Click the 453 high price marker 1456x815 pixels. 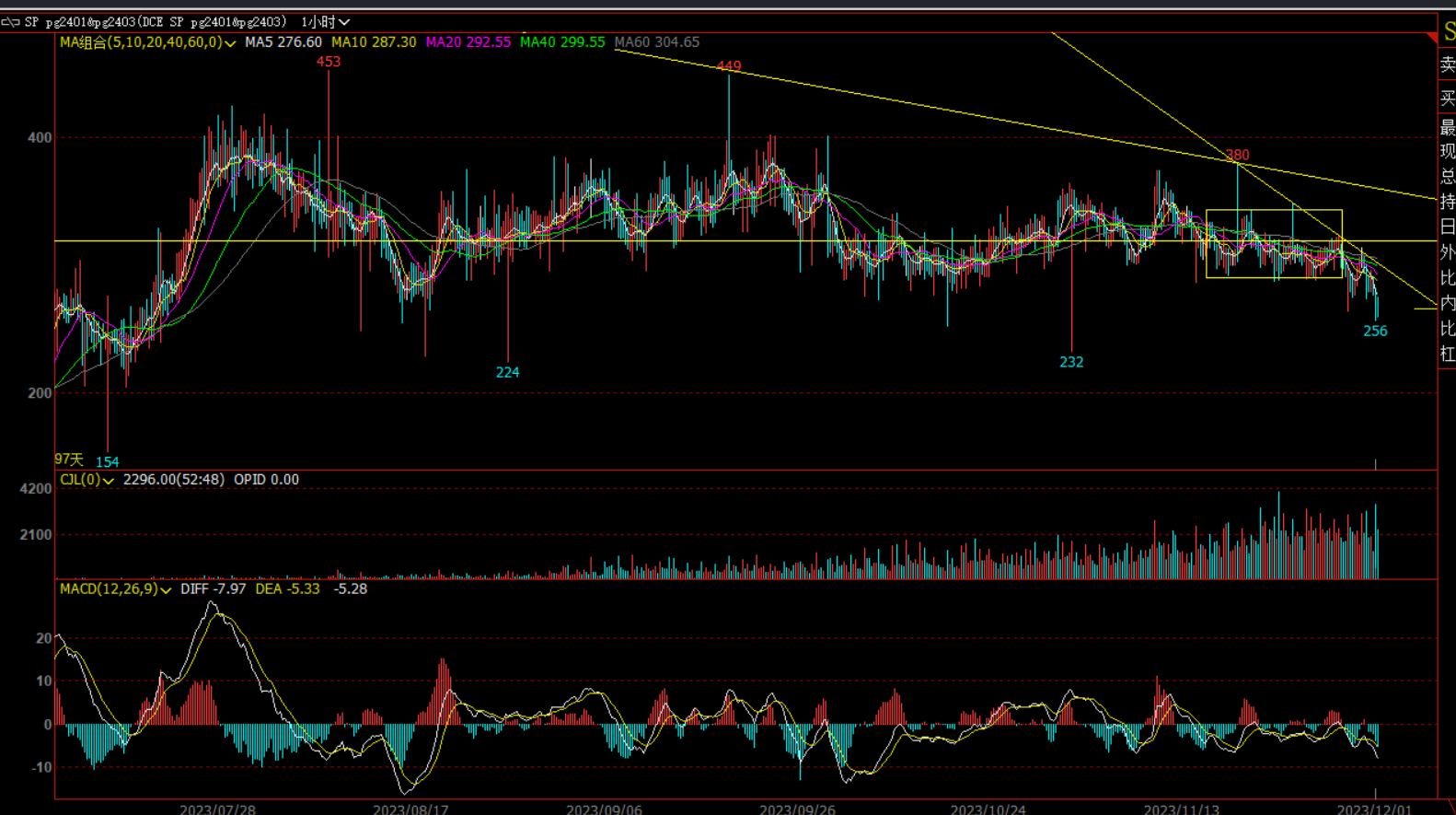(x=328, y=62)
